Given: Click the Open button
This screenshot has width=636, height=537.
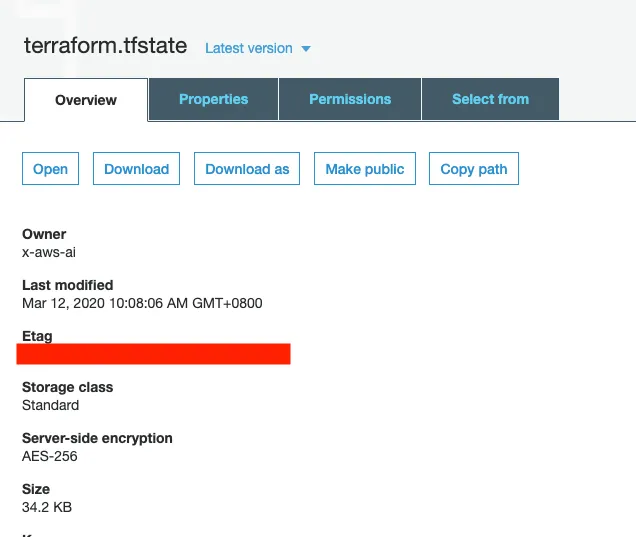Looking at the screenshot, I should 50,169.
